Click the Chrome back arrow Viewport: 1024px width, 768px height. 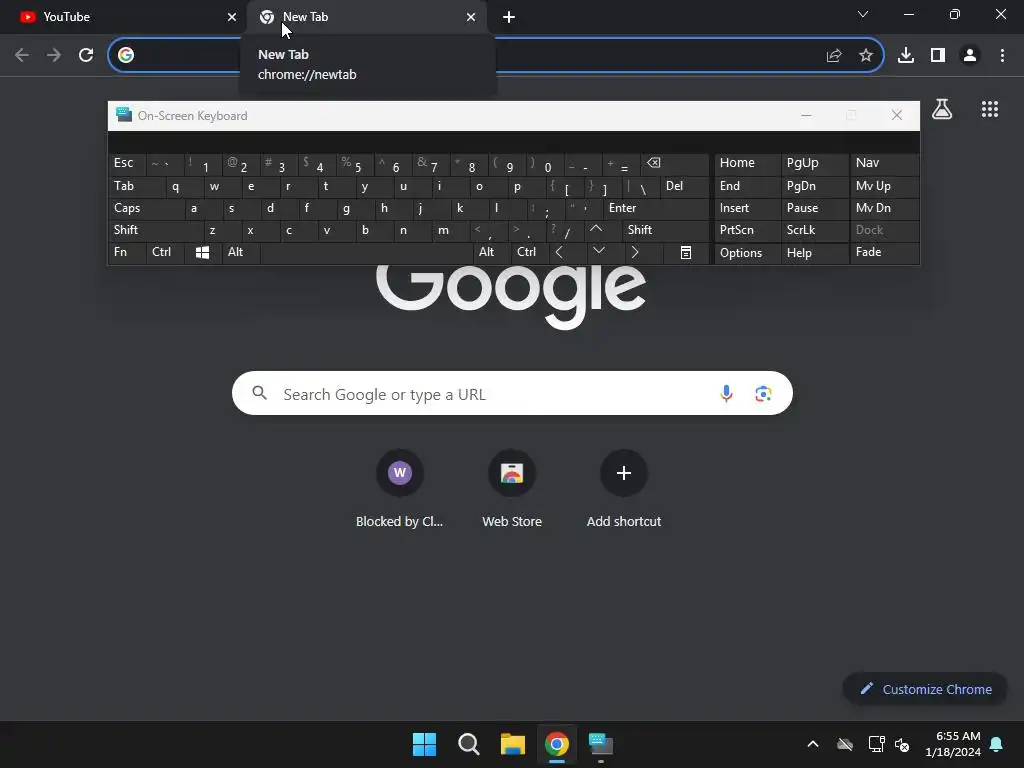[22, 56]
